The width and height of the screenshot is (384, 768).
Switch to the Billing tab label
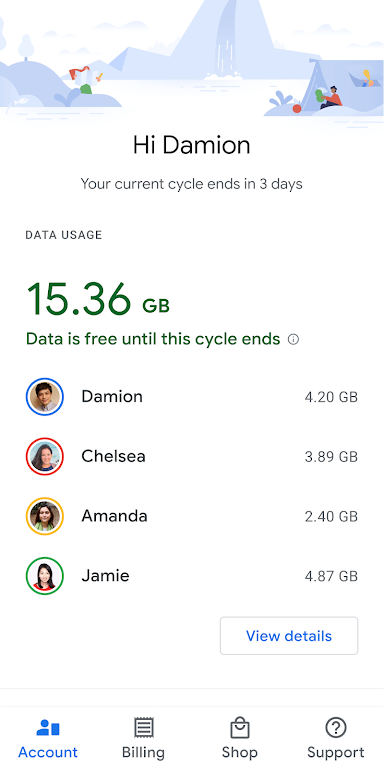[144, 752]
